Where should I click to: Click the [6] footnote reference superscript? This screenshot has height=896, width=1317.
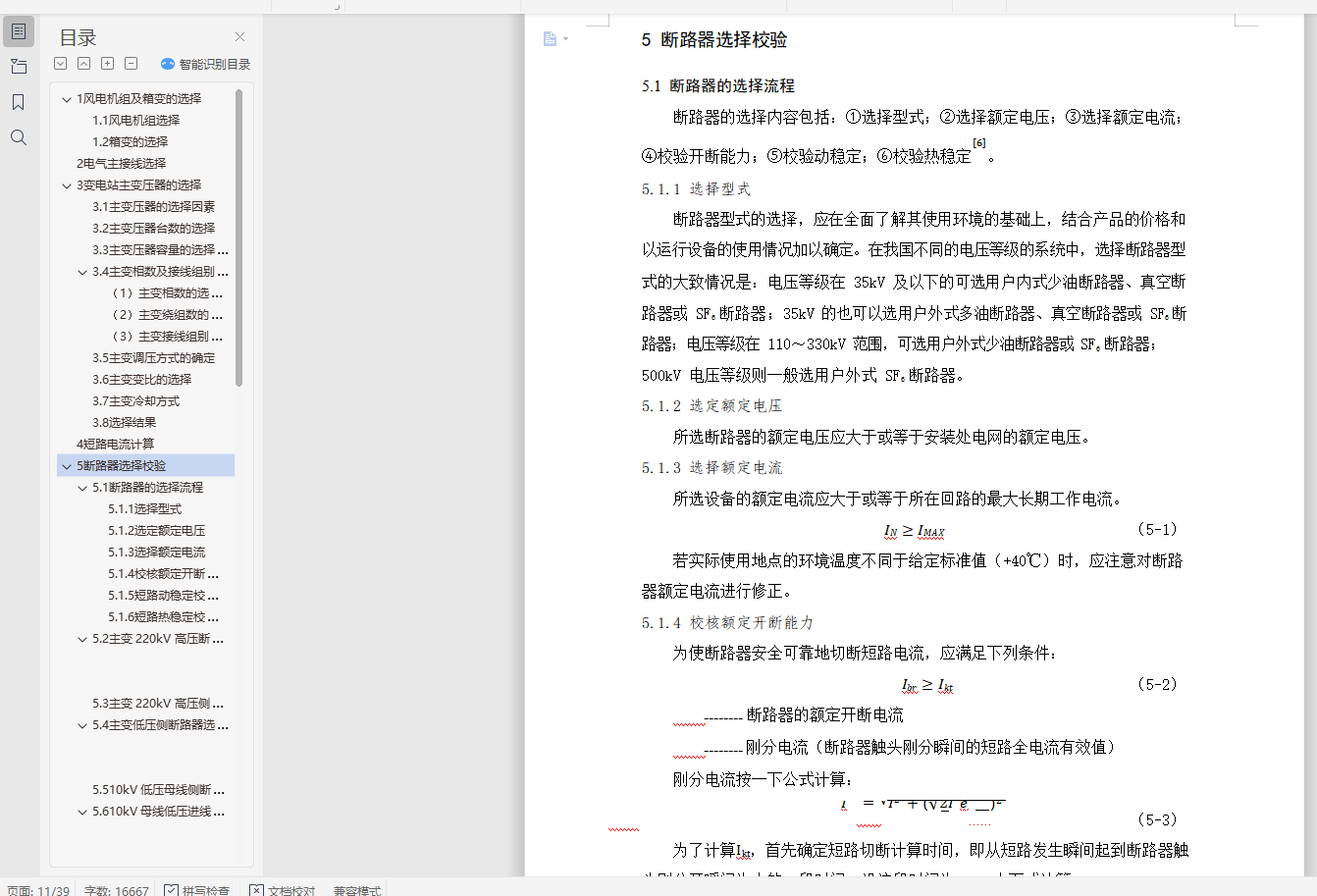click(x=979, y=143)
